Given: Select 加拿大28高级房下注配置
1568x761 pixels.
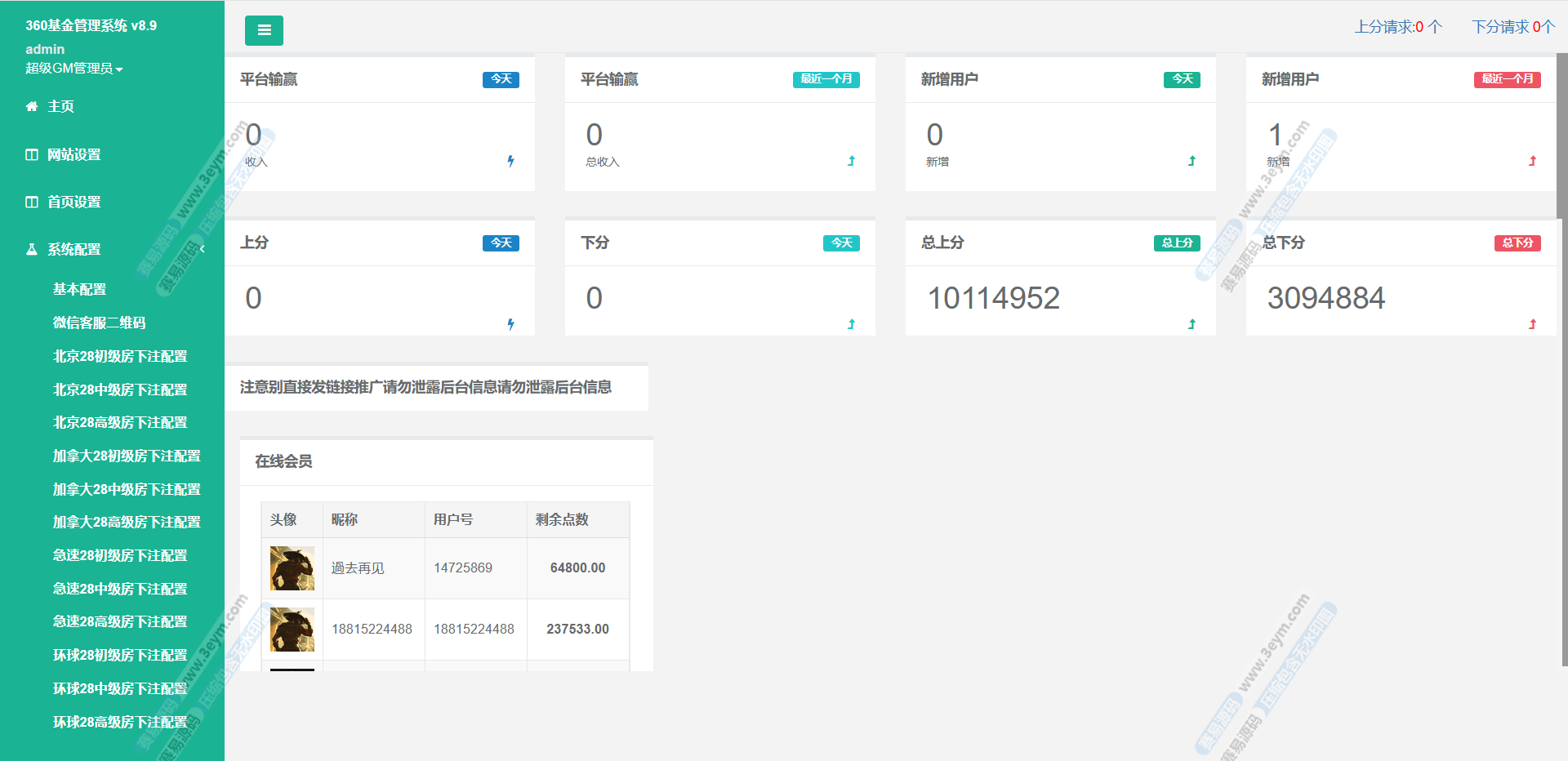Looking at the screenshot, I should (x=127, y=522).
